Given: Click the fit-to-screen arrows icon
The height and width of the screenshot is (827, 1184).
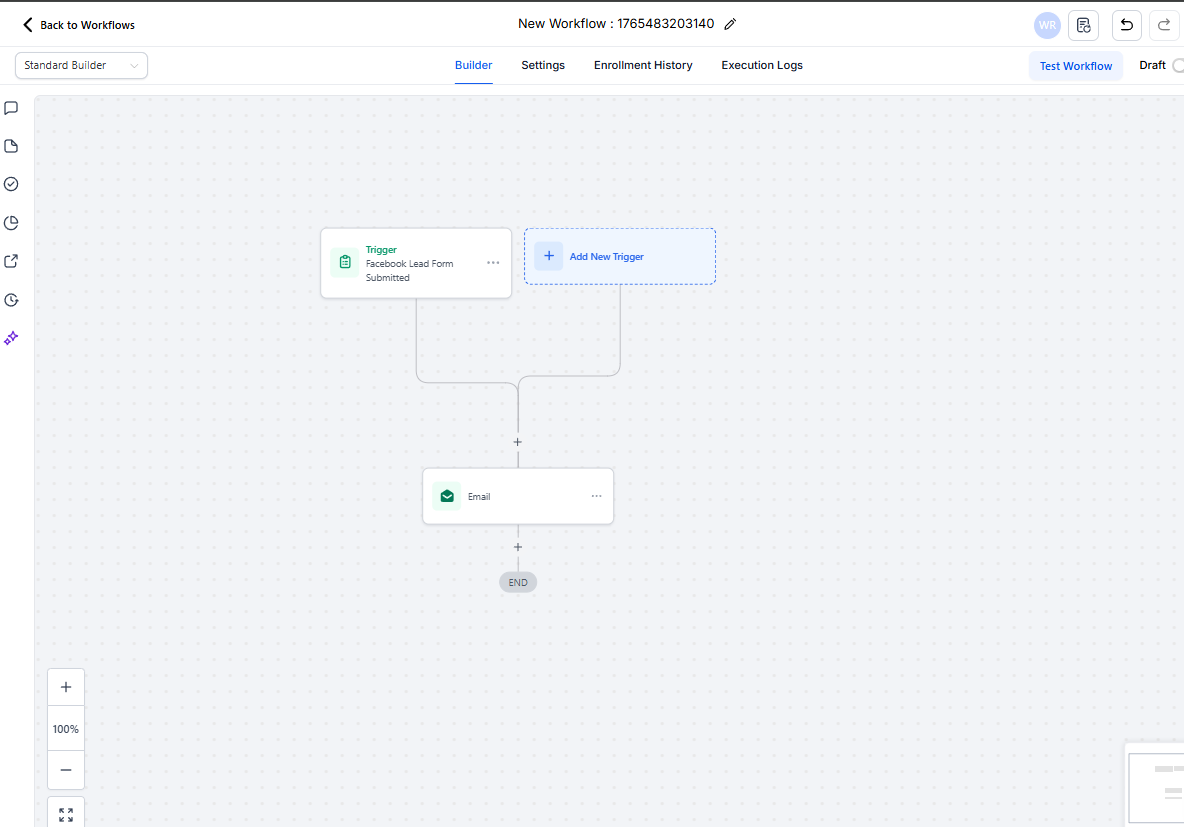Looking at the screenshot, I should pyautogui.click(x=66, y=814).
